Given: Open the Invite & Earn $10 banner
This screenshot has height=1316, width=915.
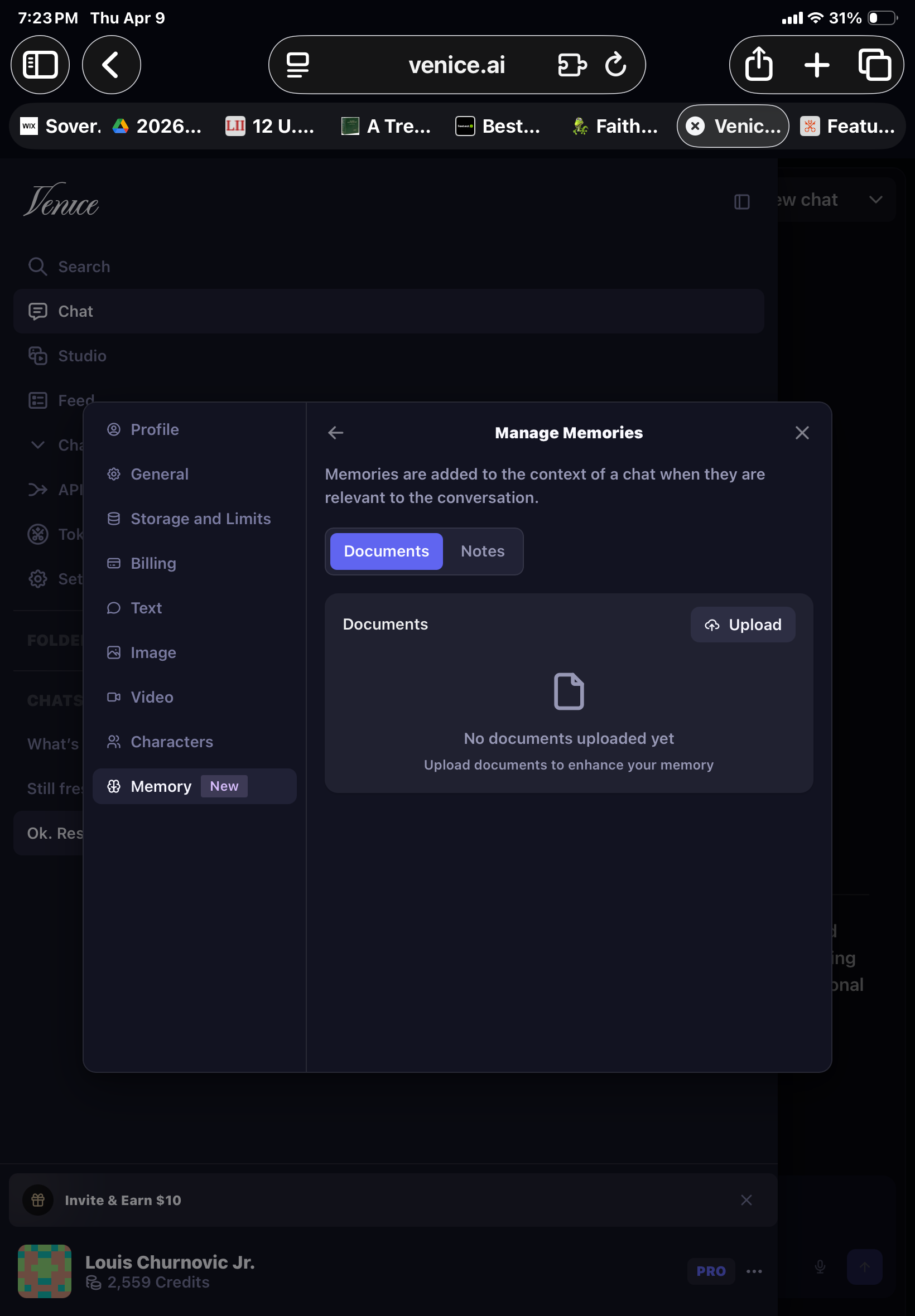Looking at the screenshot, I should coord(393,1199).
